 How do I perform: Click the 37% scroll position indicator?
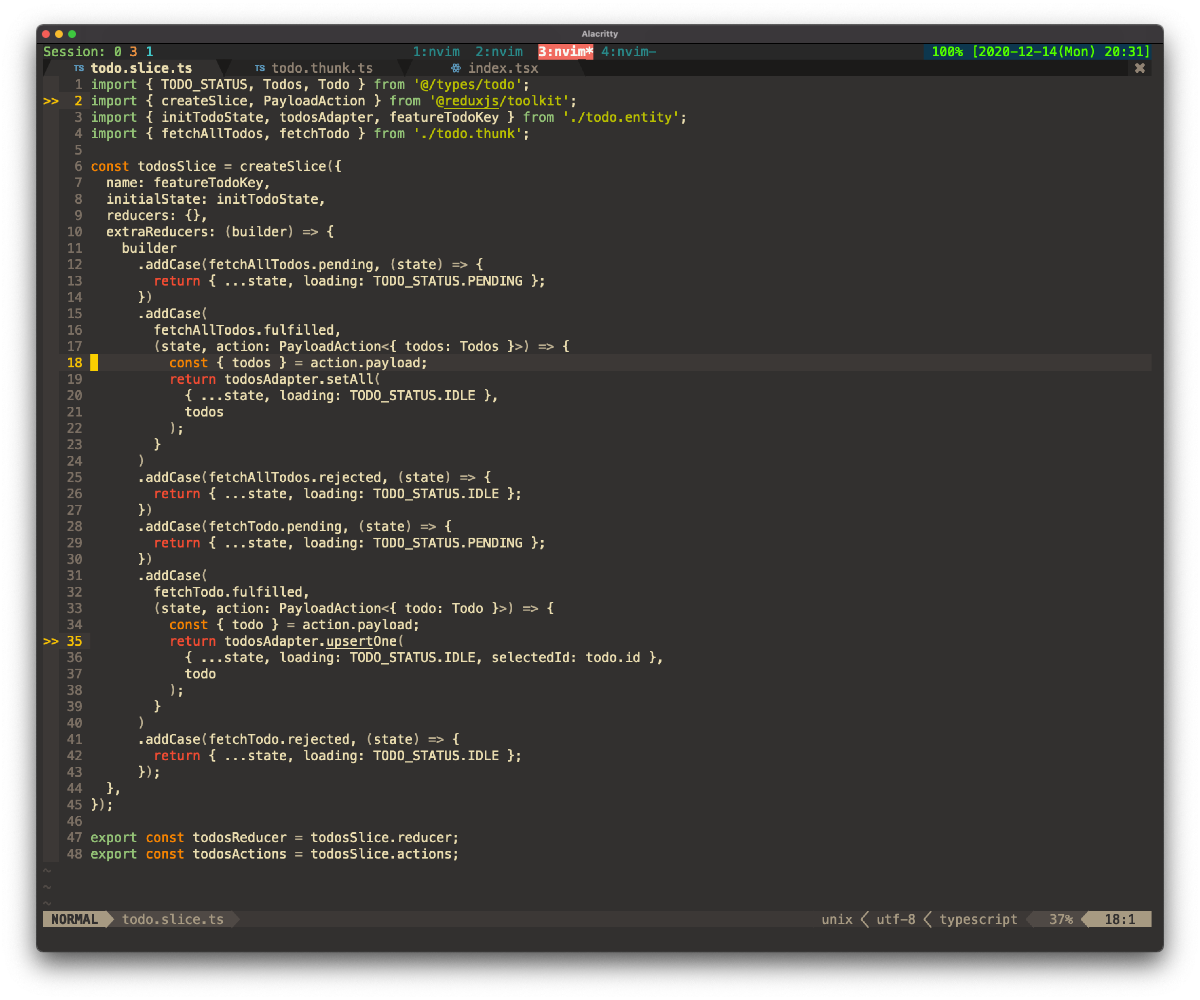tap(1061, 919)
